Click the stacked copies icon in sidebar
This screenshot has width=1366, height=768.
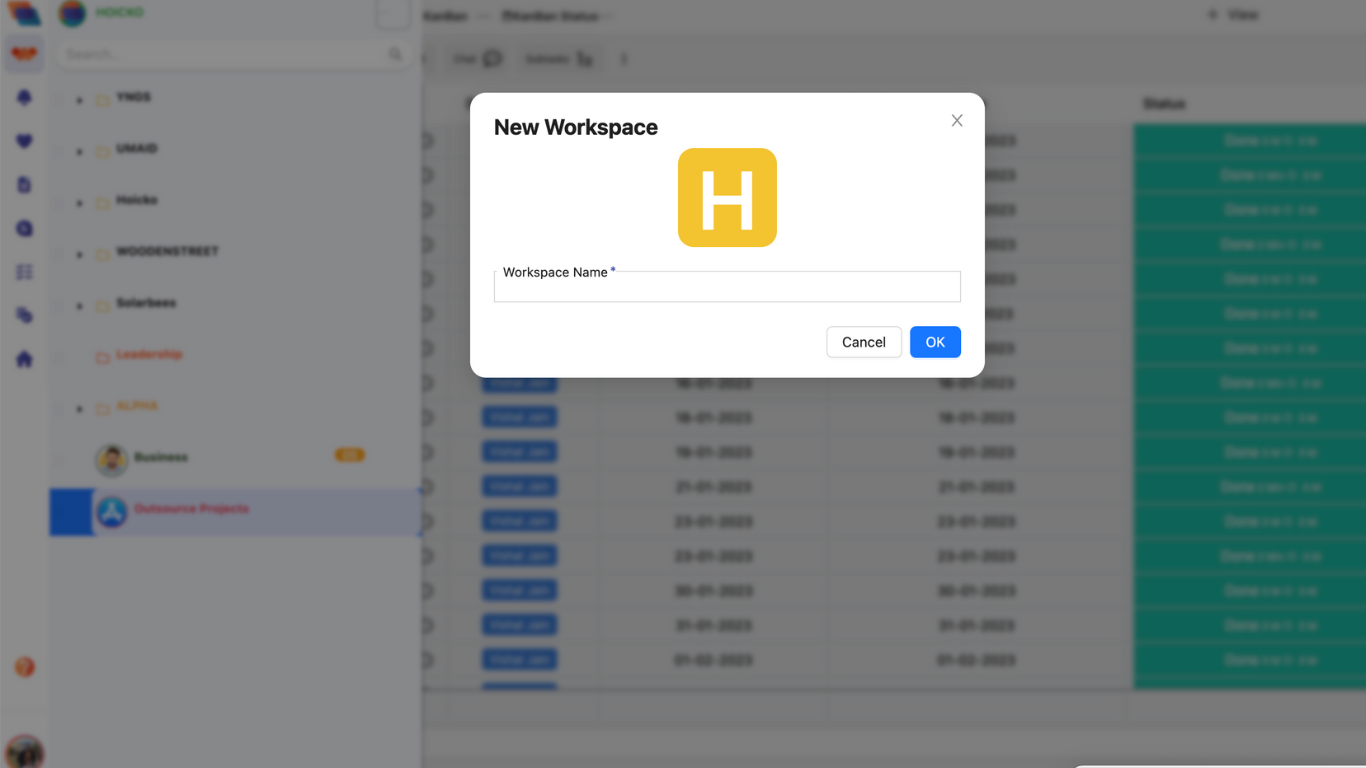[x=25, y=316]
